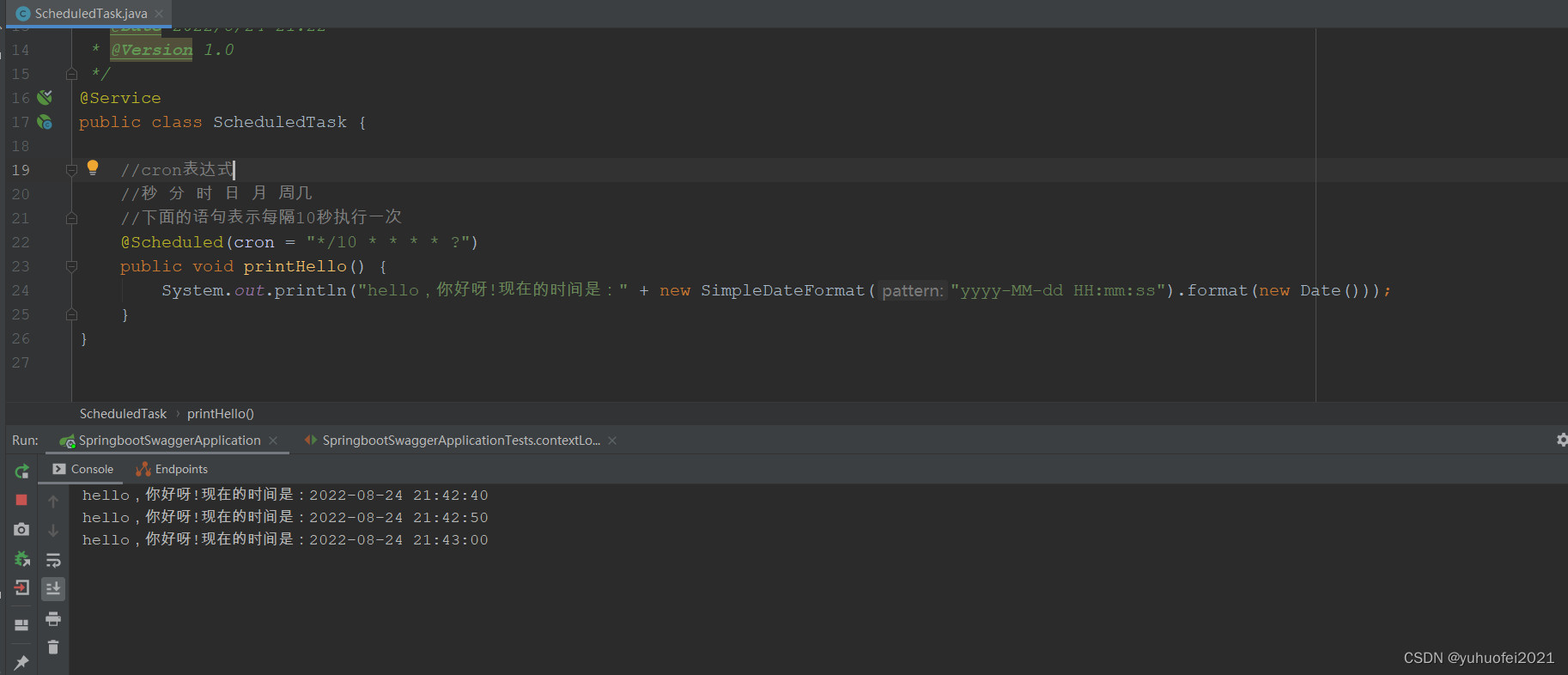1568x675 pixels.
Task: Click the console line ending 21:43:00
Action: point(285,539)
